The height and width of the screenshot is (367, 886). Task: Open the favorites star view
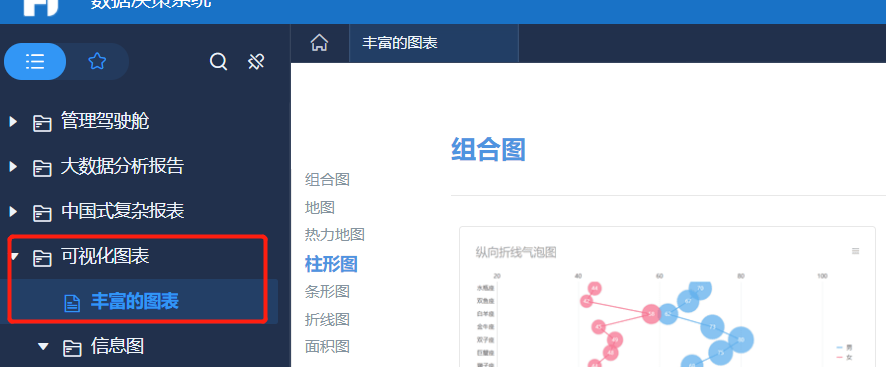[97, 61]
